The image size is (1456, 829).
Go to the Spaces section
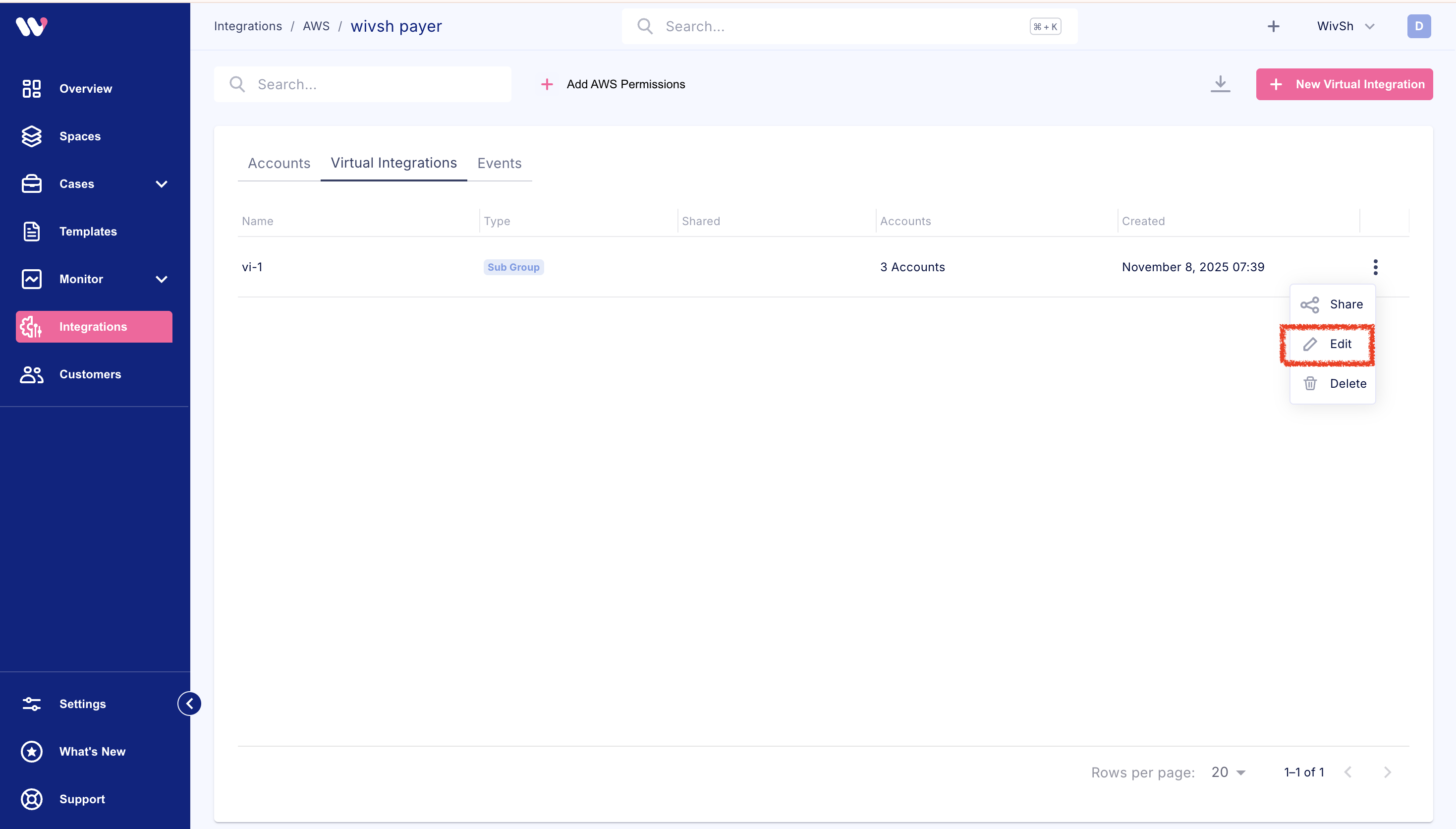click(80, 136)
